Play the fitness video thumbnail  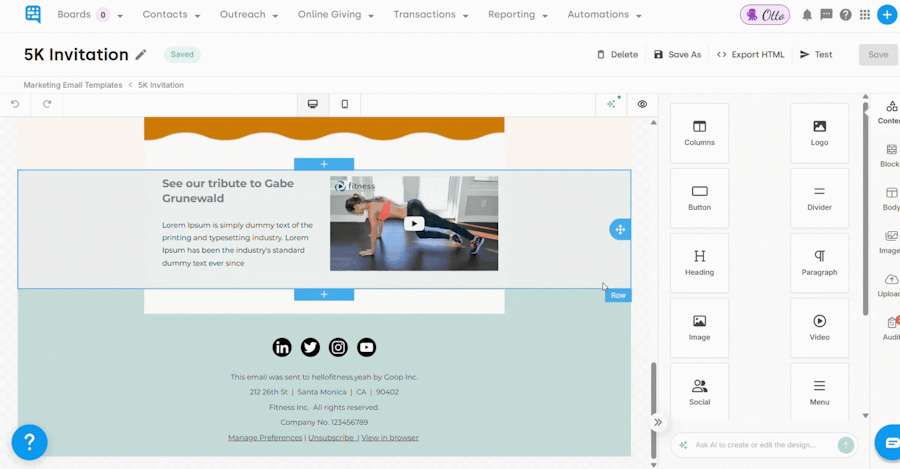tap(414, 223)
